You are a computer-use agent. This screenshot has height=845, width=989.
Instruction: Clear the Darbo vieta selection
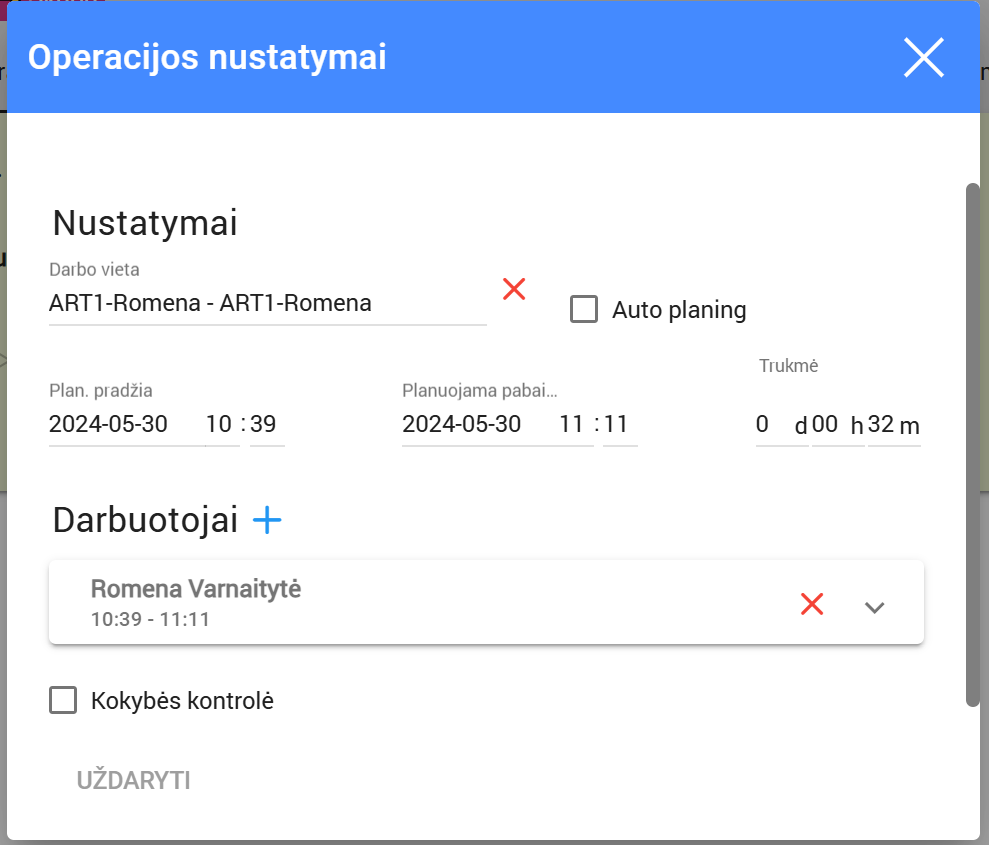point(514,290)
